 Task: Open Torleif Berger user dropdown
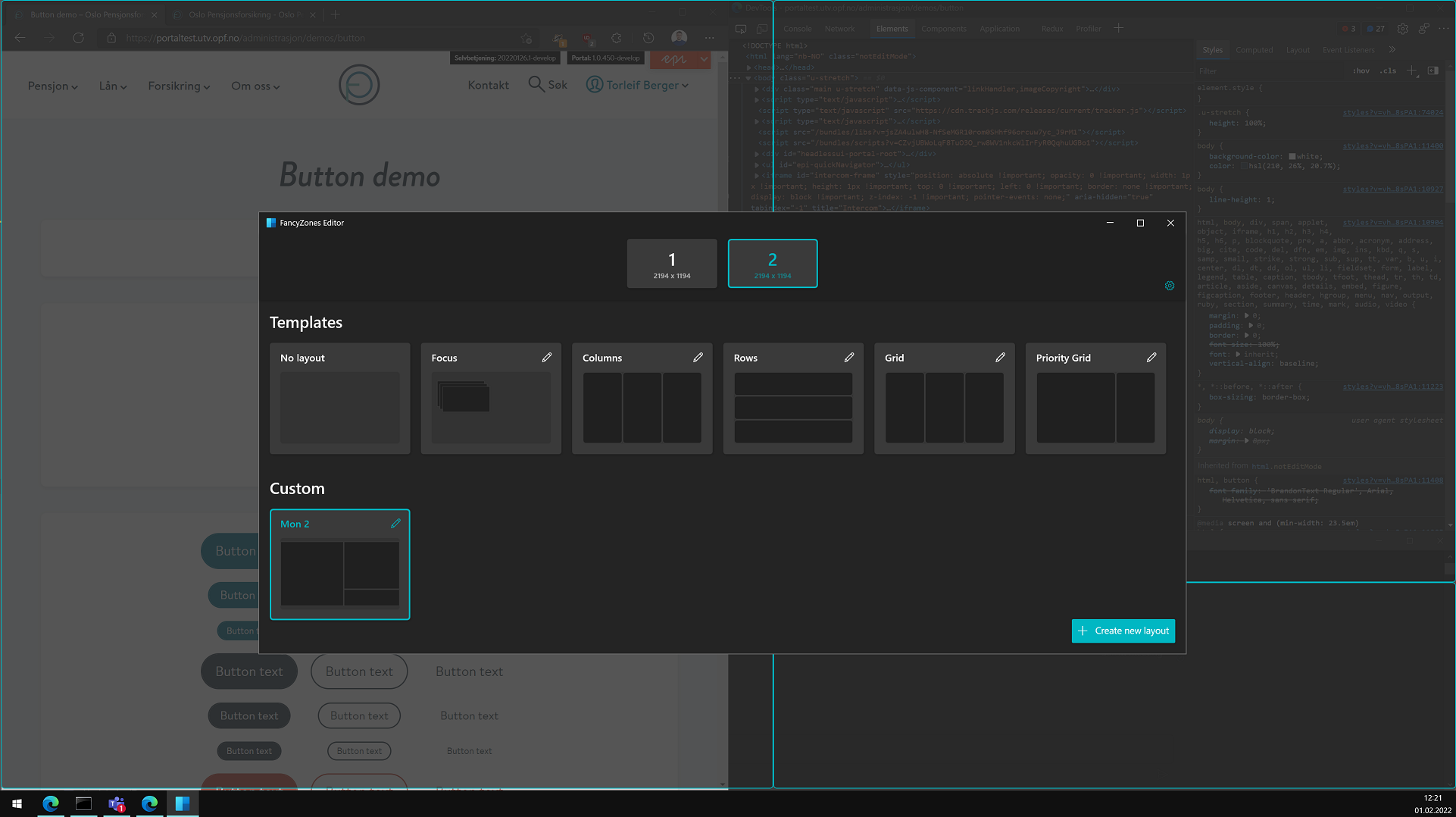638,85
